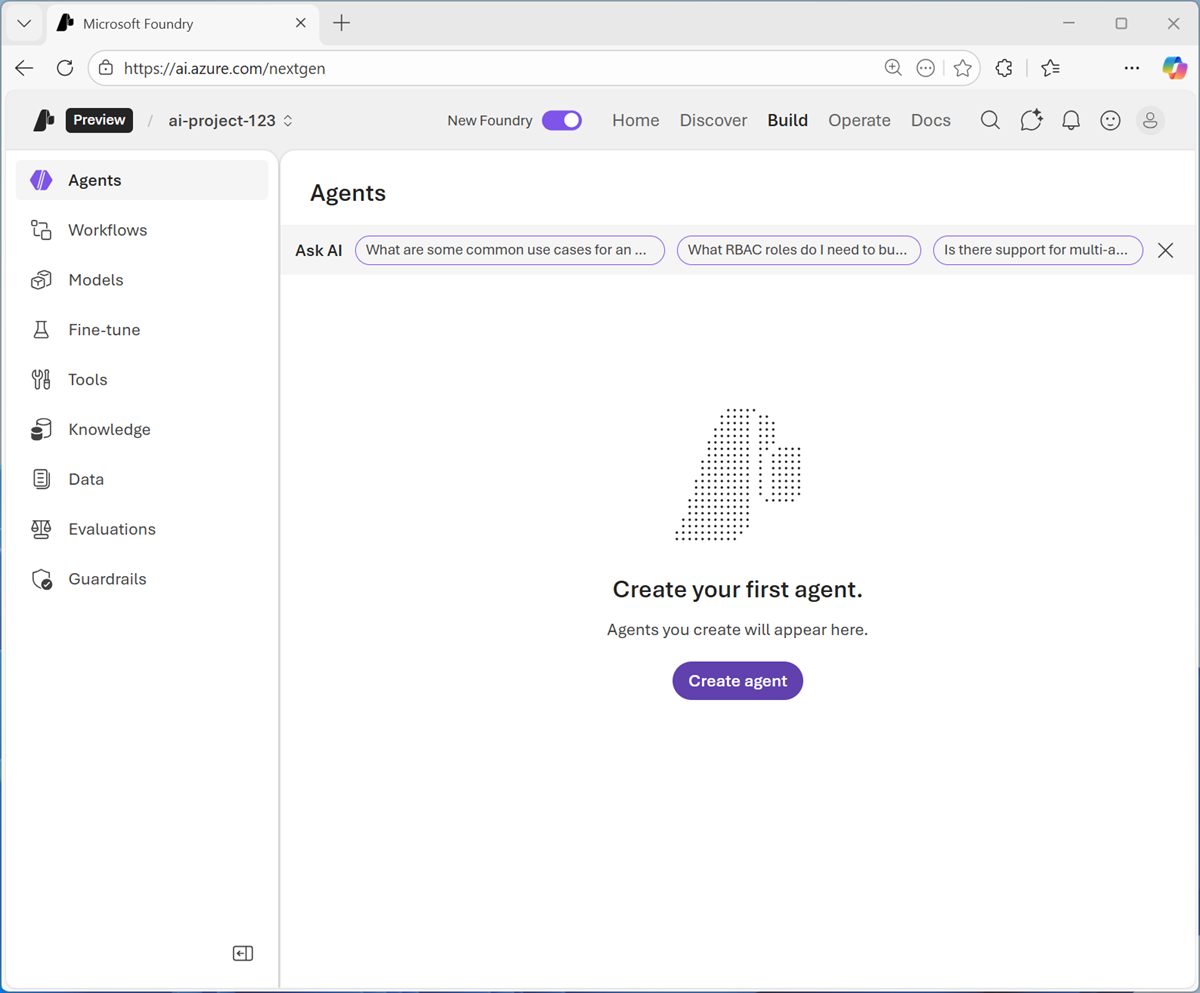Viewport: 1200px width, 993px height.
Task: Open the Tools section
Action: (87, 379)
